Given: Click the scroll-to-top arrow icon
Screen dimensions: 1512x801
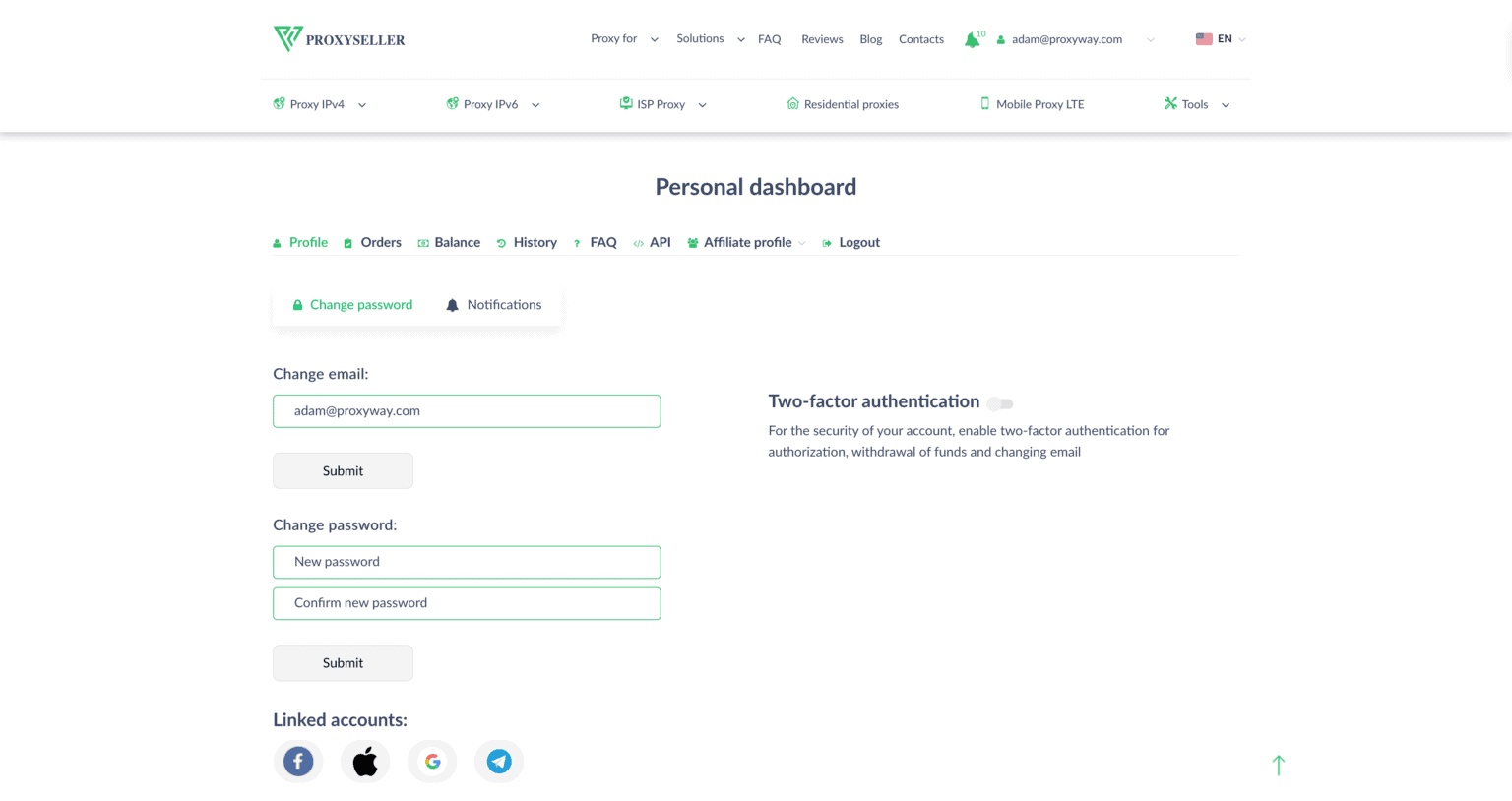Looking at the screenshot, I should (1278, 765).
